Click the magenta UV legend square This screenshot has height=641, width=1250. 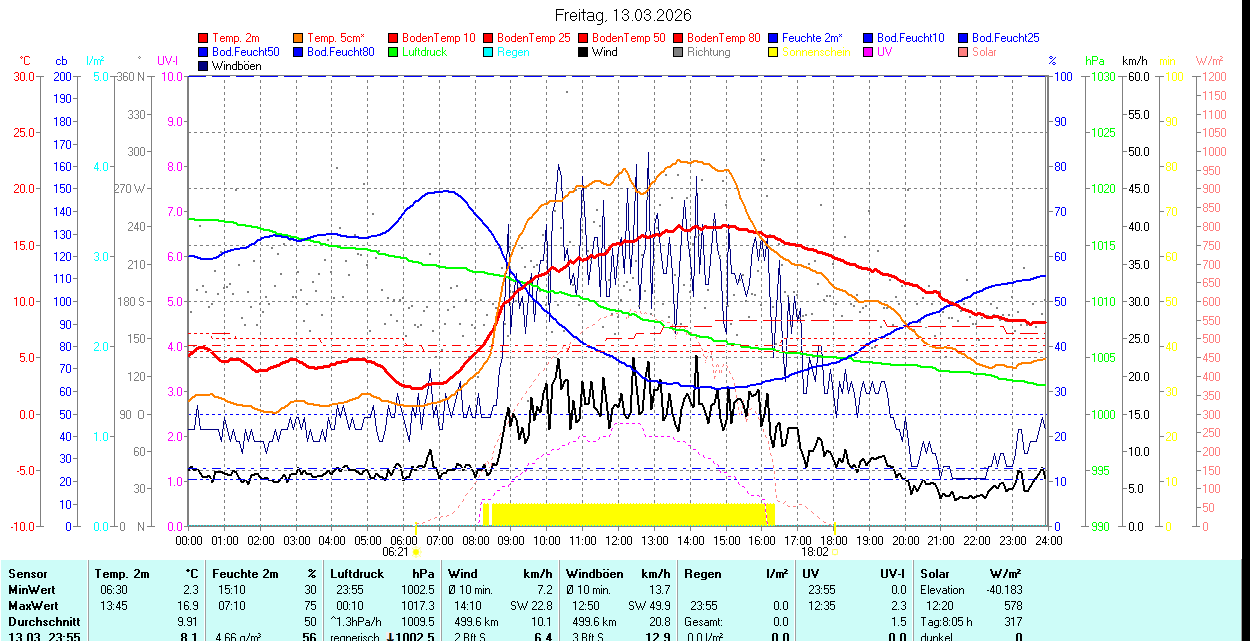869,52
